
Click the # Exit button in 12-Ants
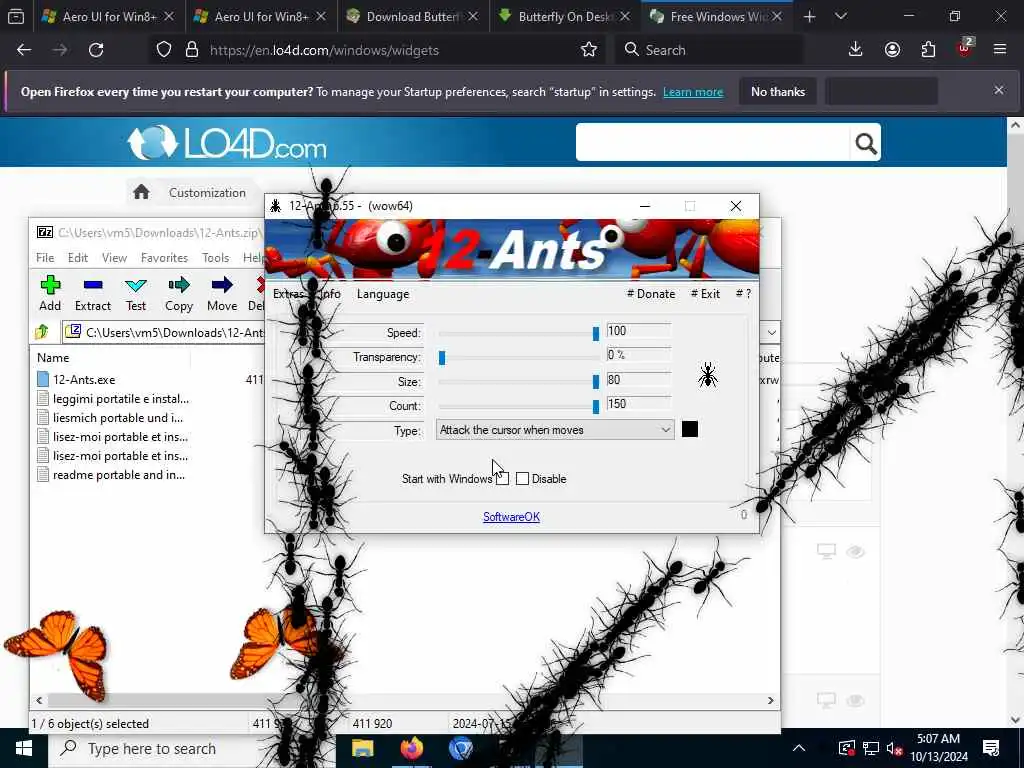tap(705, 294)
